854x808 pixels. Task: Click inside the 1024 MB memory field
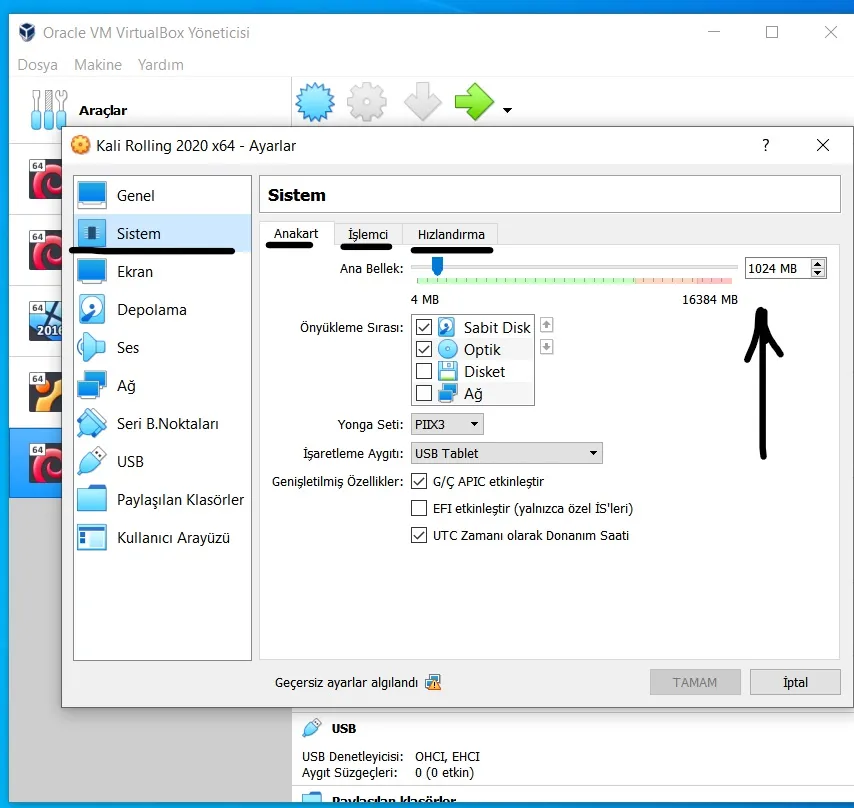pyautogui.click(x=778, y=268)
